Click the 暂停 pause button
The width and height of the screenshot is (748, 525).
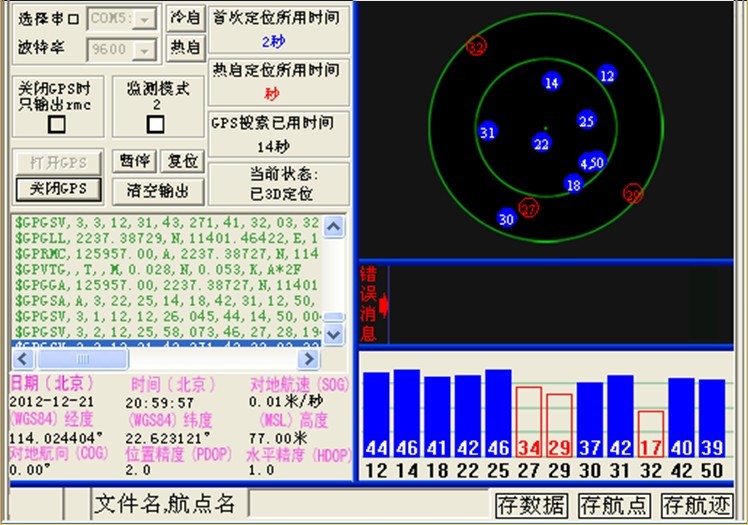135,161
